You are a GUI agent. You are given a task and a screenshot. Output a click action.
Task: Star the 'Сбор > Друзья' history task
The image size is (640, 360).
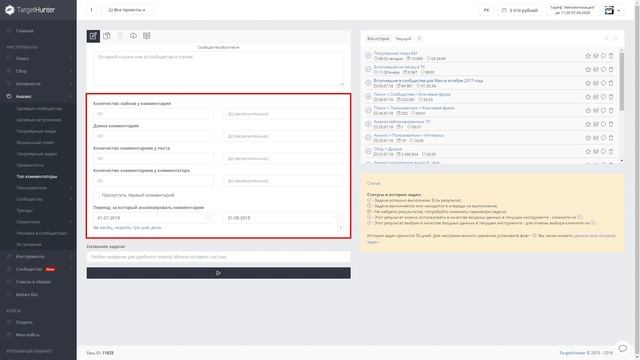[x=588, y=151]
